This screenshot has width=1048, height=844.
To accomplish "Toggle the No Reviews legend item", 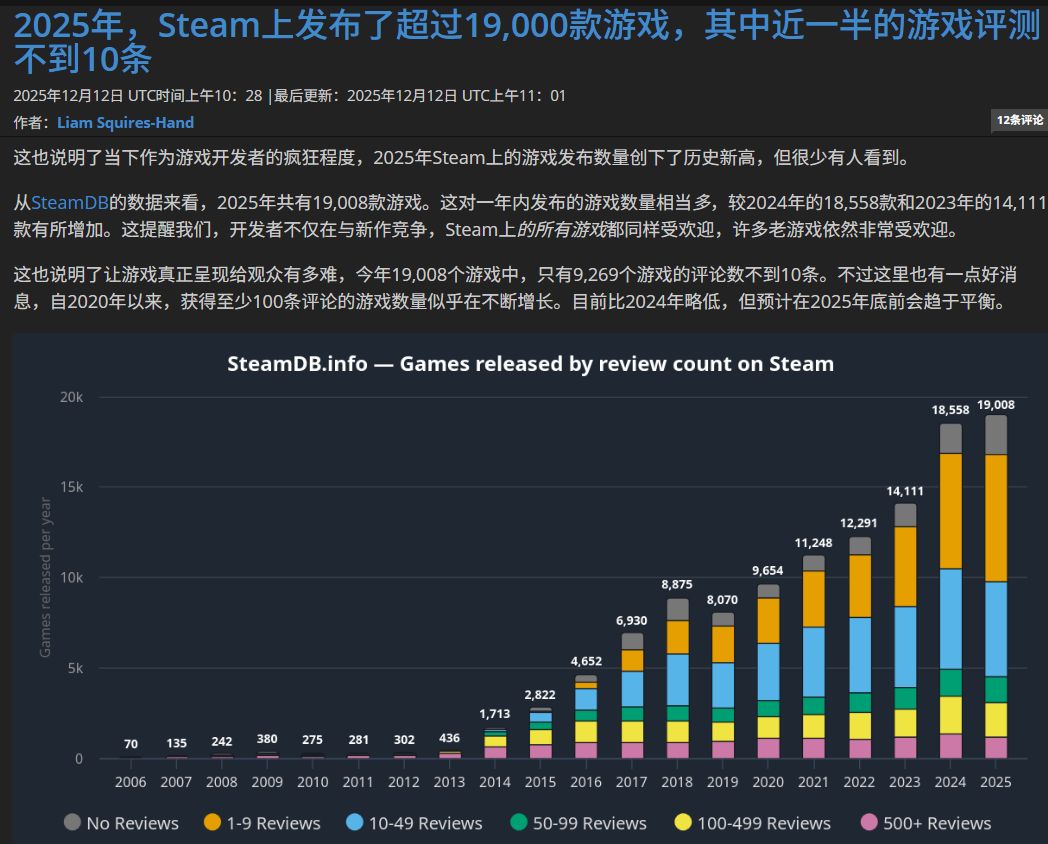I will 121,823.
